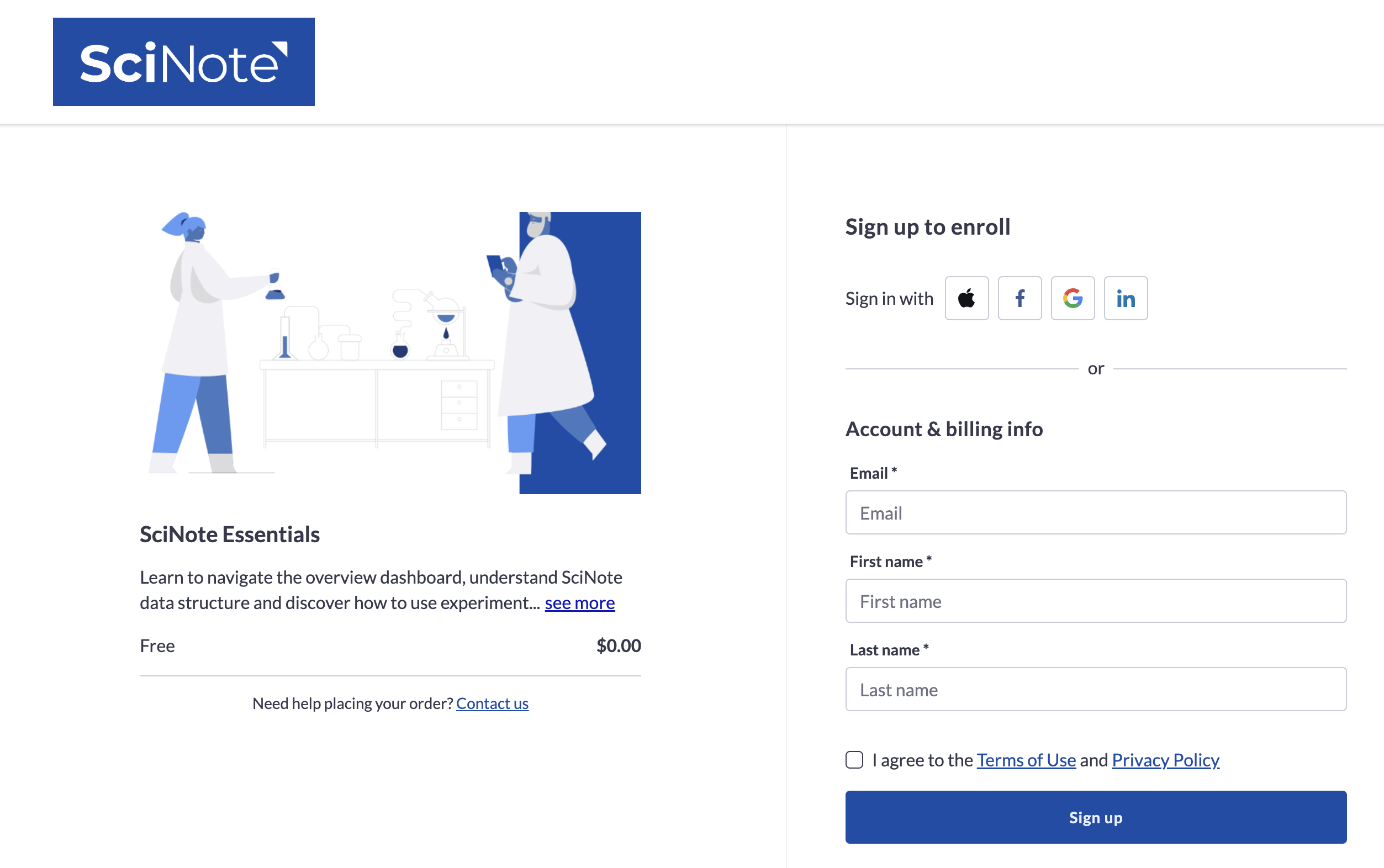Viewport: 1384px width, 868px height.
Task: Focus the Email input field
Action: 1095,512
